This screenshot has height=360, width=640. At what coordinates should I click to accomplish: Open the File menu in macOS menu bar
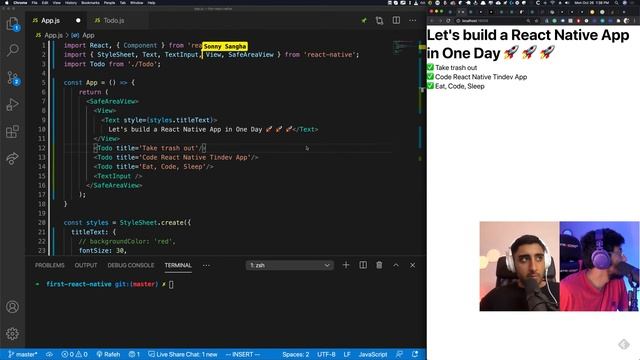point(35,3)
